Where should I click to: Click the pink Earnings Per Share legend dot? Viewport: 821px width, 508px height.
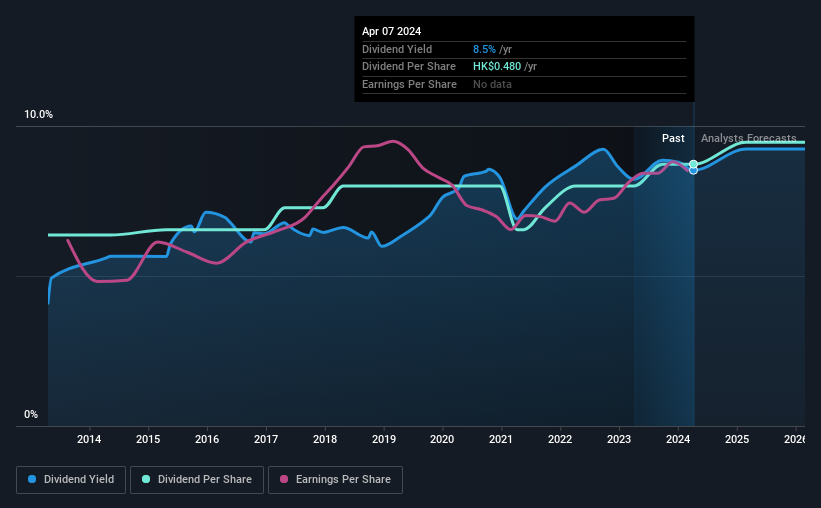pos(284,479)
